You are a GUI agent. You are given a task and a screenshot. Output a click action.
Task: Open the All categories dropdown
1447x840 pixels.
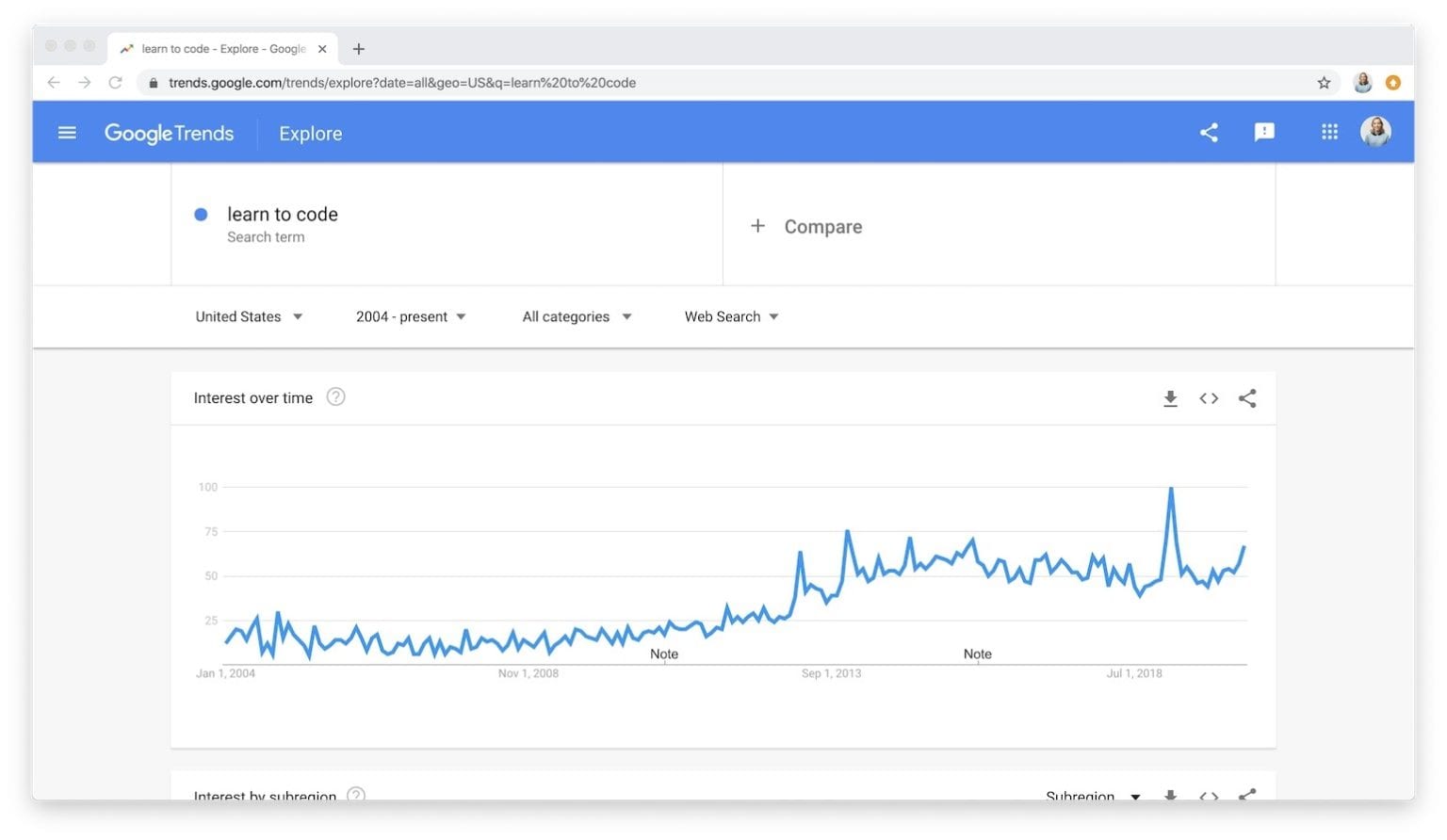click(577, 316)
